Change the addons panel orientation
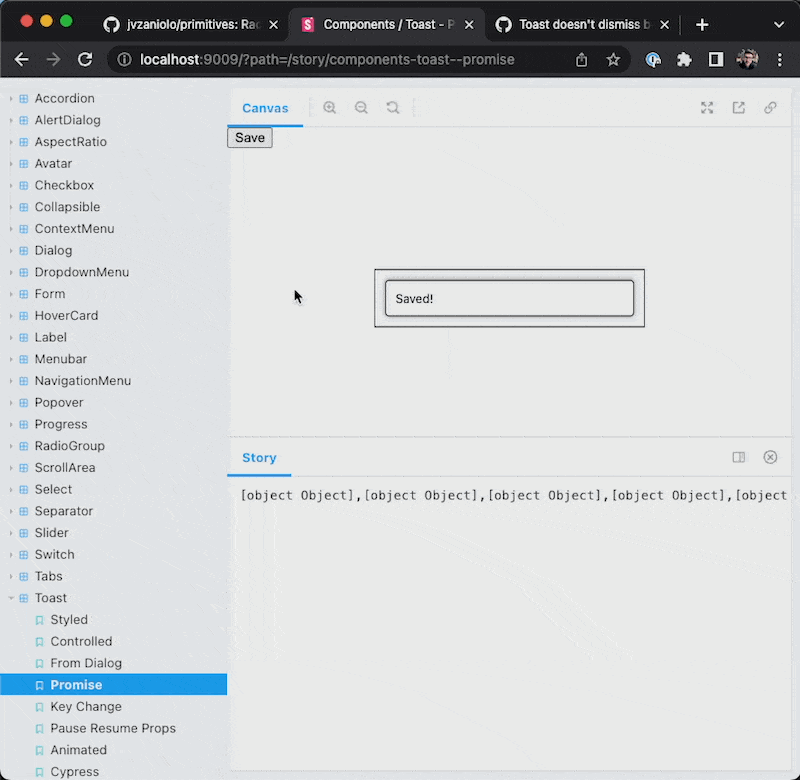 click(x=738, y=456)
